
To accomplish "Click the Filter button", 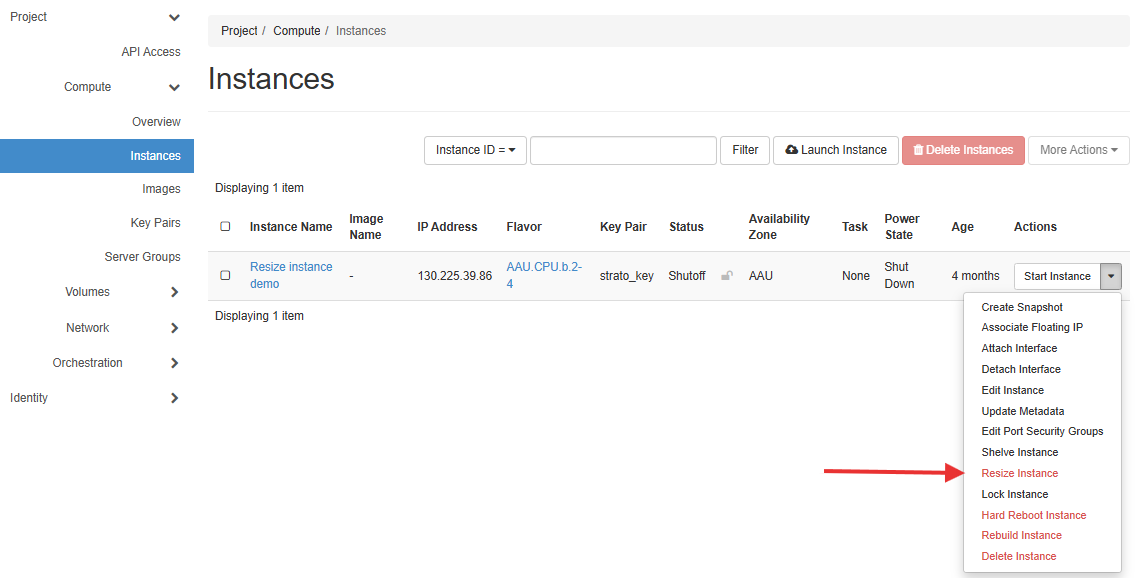I will pos(744,150).
